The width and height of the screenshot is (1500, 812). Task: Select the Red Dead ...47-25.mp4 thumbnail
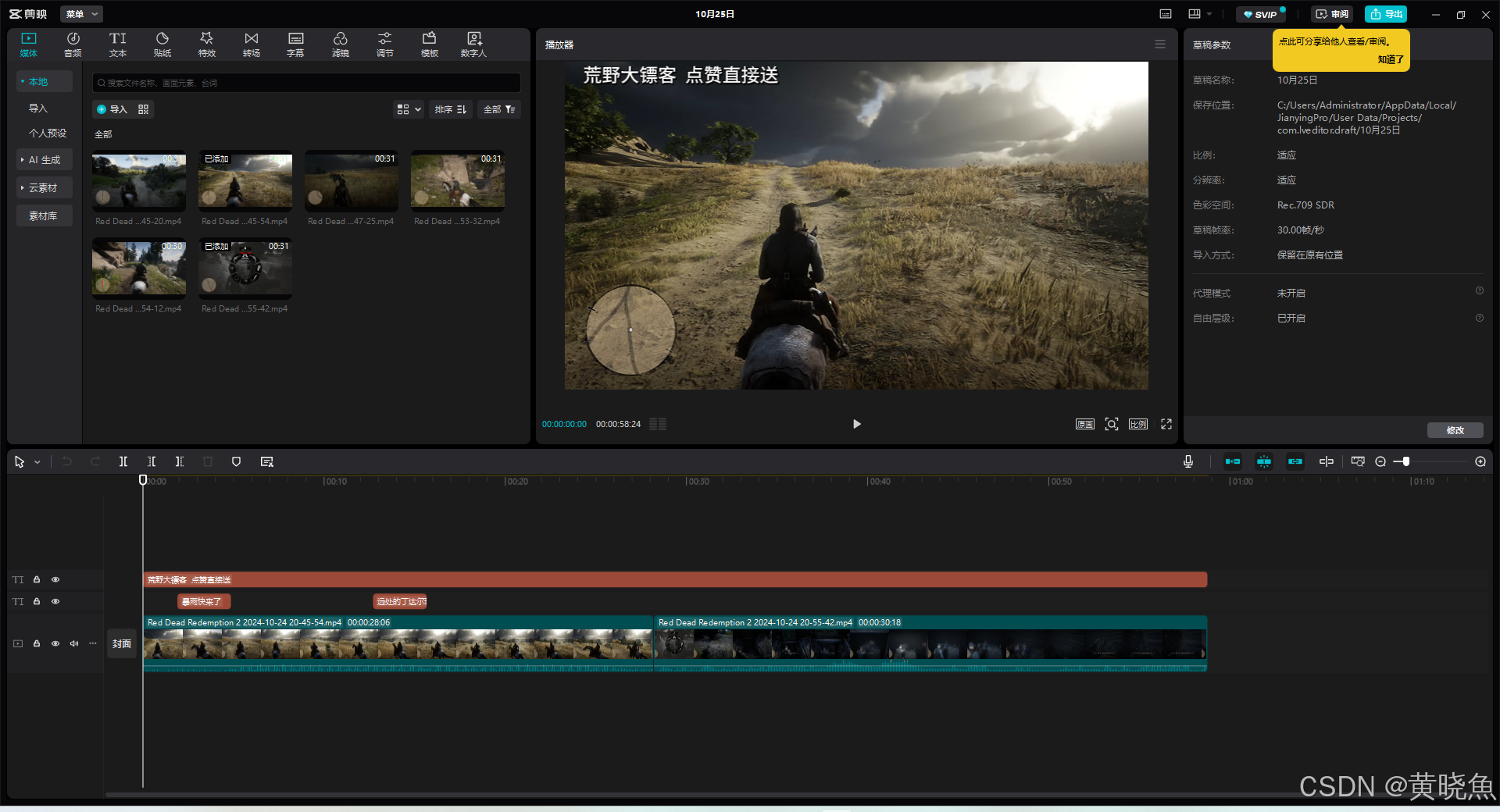(x=352, y=181)
